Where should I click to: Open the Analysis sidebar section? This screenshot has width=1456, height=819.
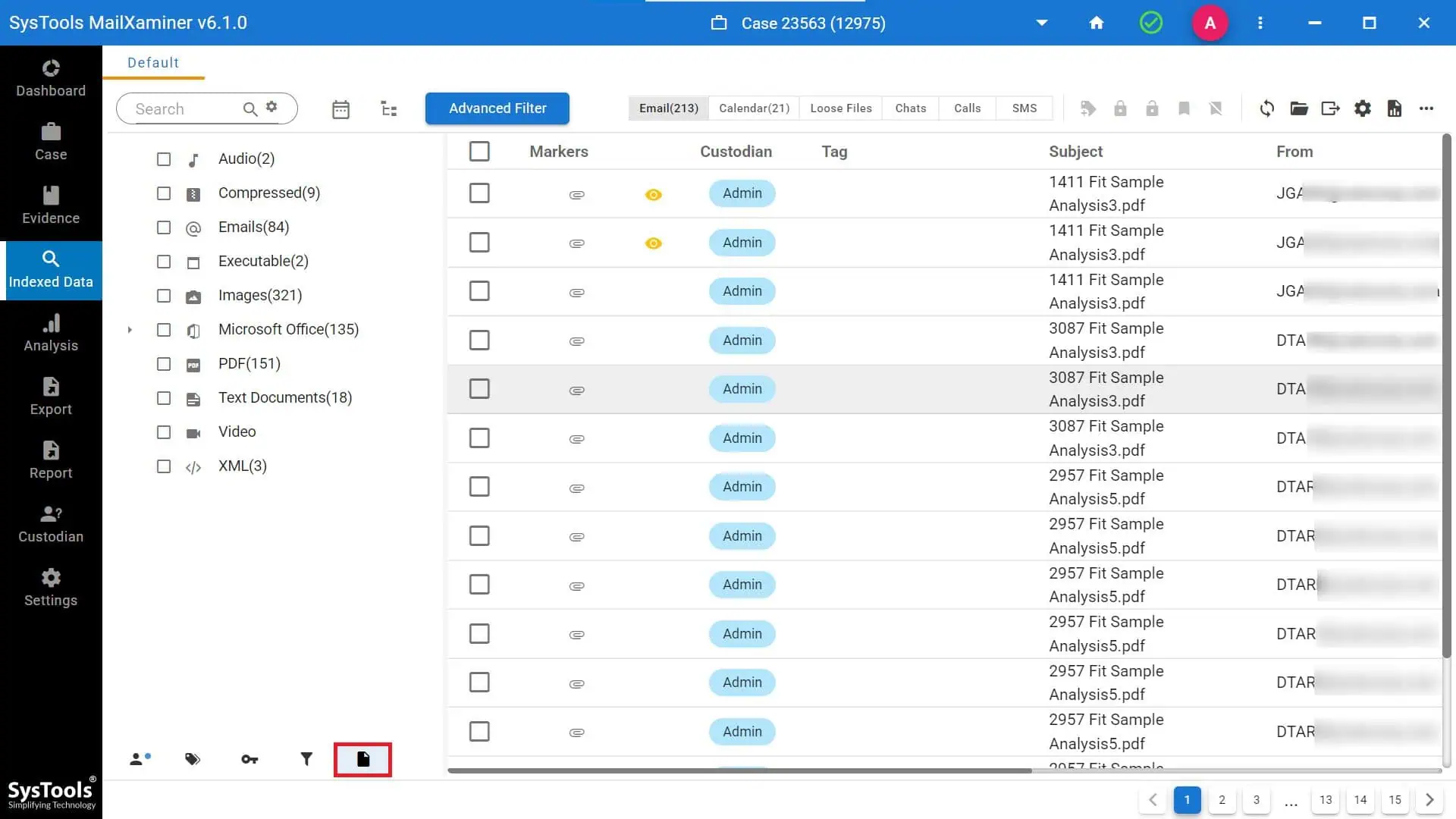51,333
